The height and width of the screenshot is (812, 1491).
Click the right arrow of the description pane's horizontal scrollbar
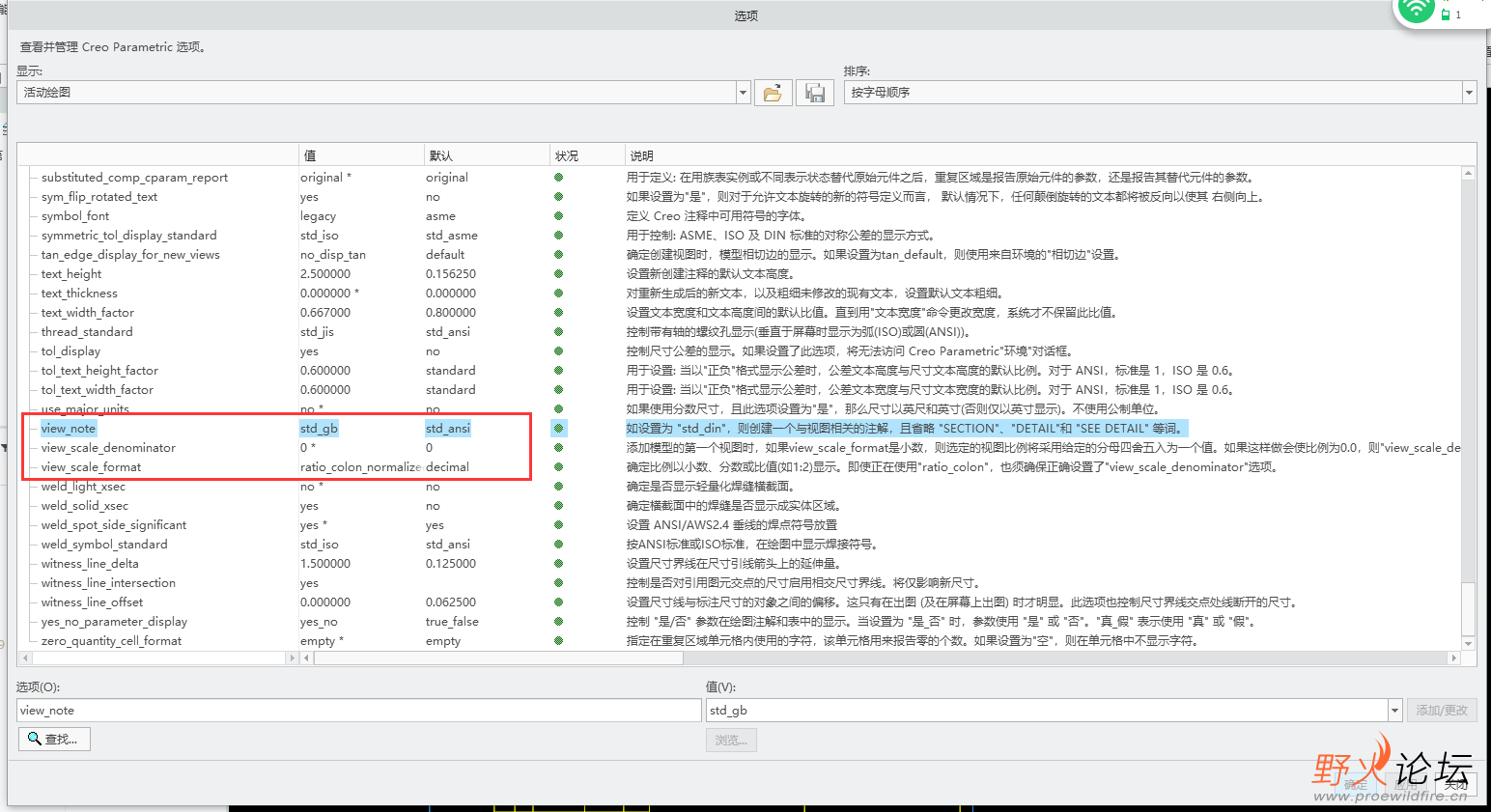coord(1453,658)
